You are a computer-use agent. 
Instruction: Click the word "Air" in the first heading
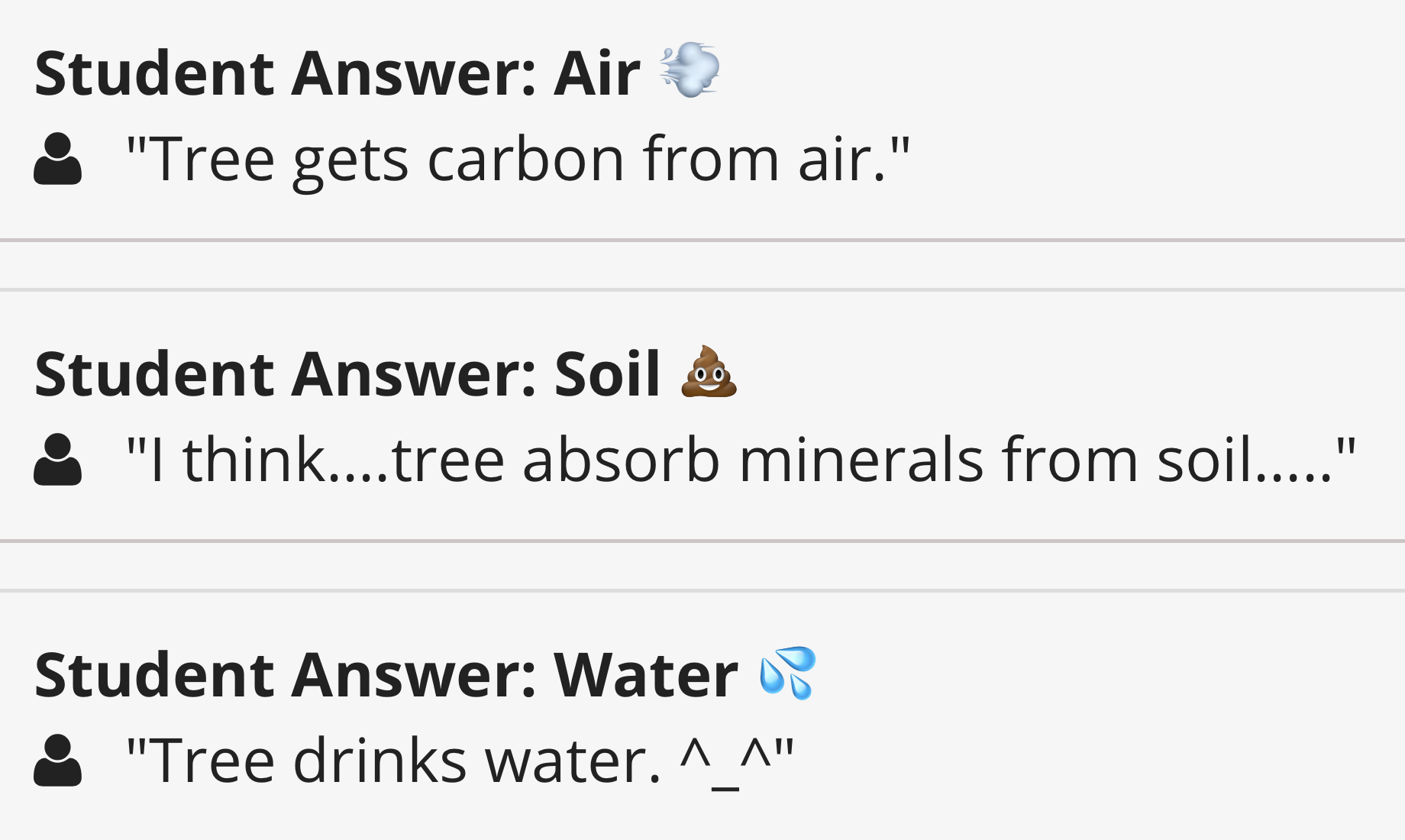[597, 73]
